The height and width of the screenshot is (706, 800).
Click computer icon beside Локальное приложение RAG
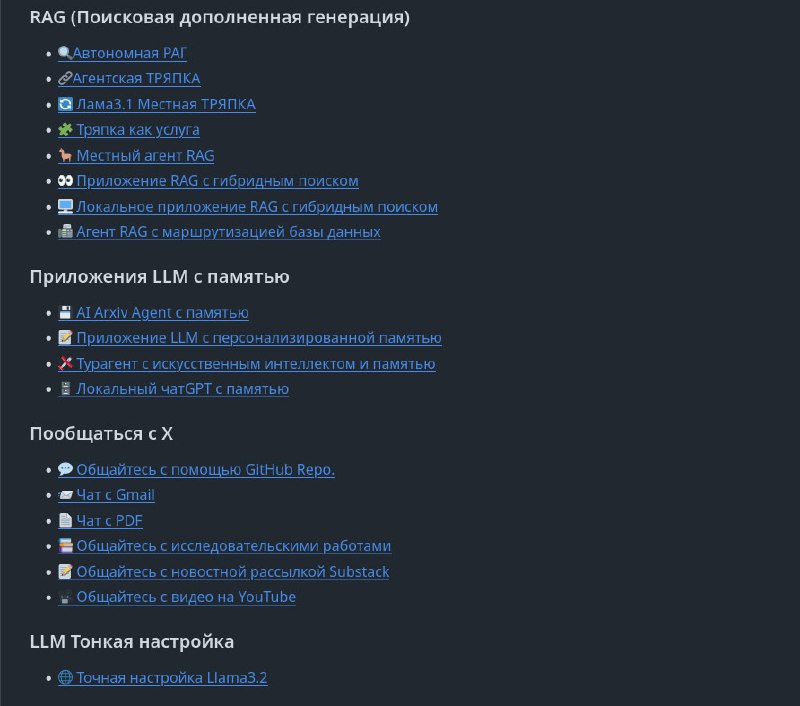(x=65, y=207)
